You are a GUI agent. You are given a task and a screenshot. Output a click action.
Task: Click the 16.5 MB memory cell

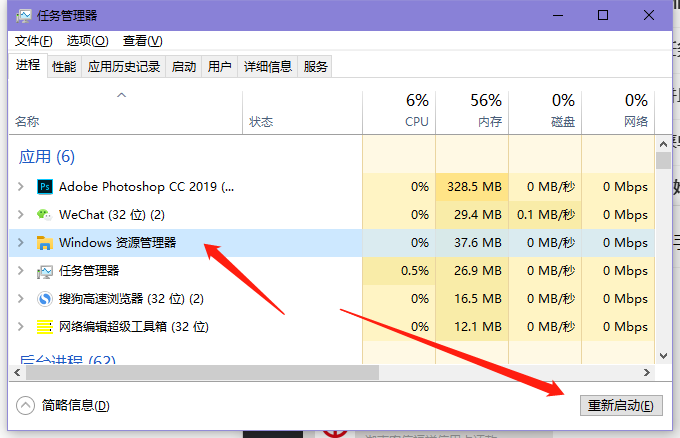472,299
